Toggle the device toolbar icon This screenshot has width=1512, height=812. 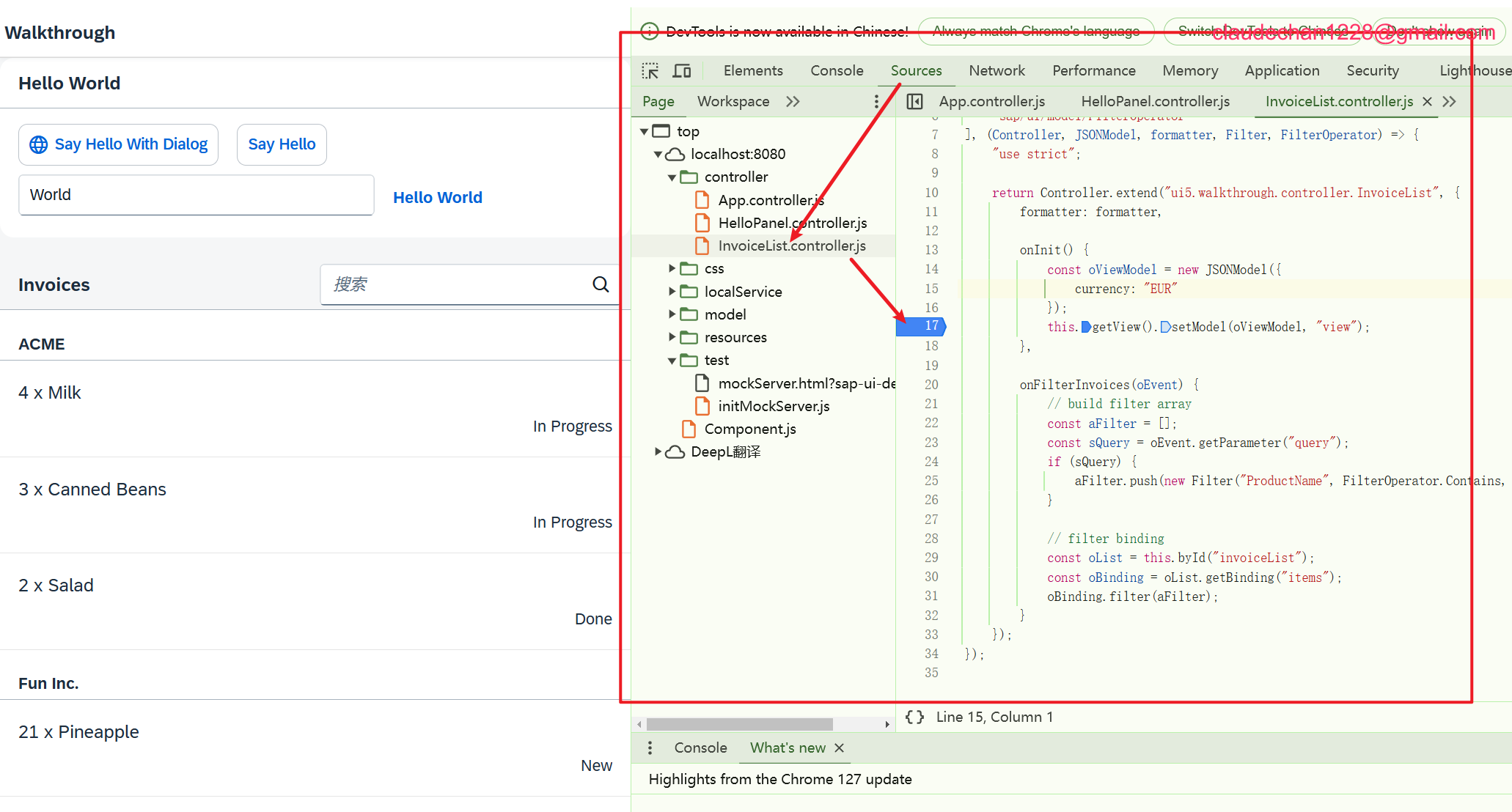coord(682,71)
